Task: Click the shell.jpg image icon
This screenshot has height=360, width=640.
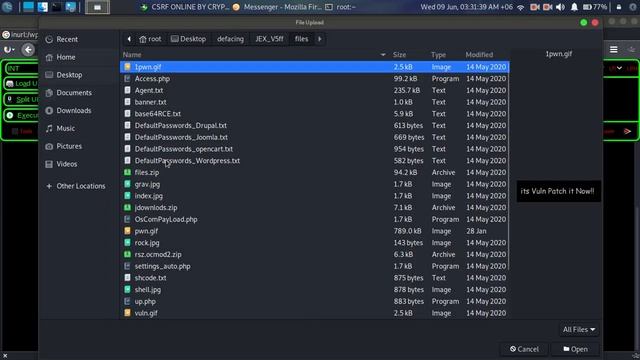Action: tap(127, 290)
